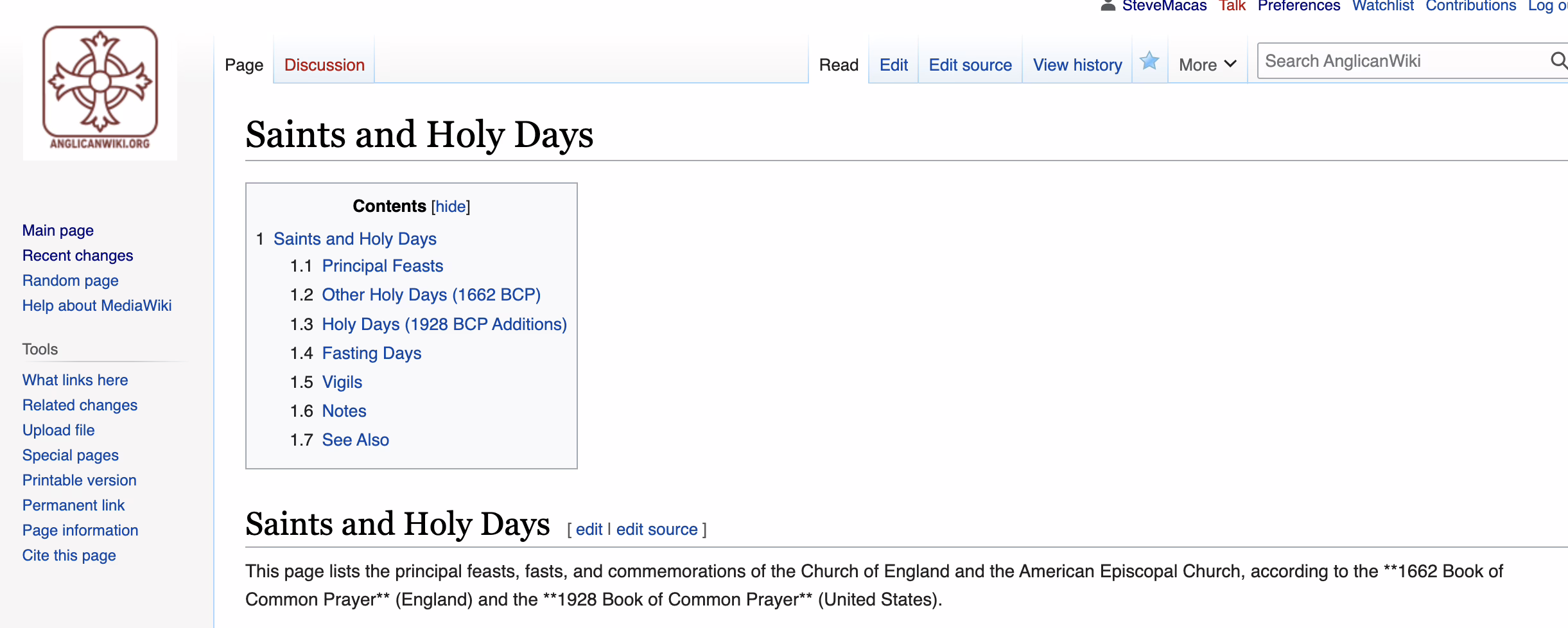This screenshot has width=1568, height=628.
Task: Open Printable version link
Action: coord(80,480)
